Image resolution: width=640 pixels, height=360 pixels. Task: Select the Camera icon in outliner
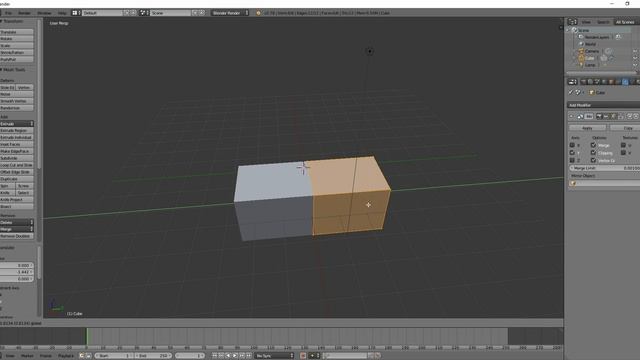[x=581, y=51]
